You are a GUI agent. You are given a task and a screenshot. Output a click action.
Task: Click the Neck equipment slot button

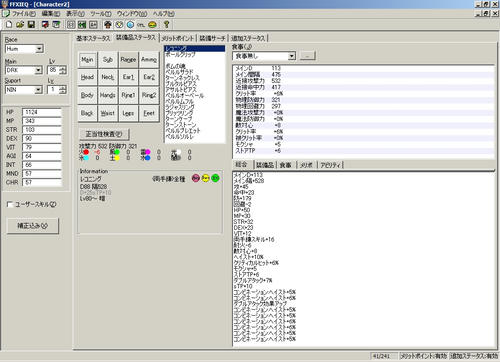click(108, 77)
